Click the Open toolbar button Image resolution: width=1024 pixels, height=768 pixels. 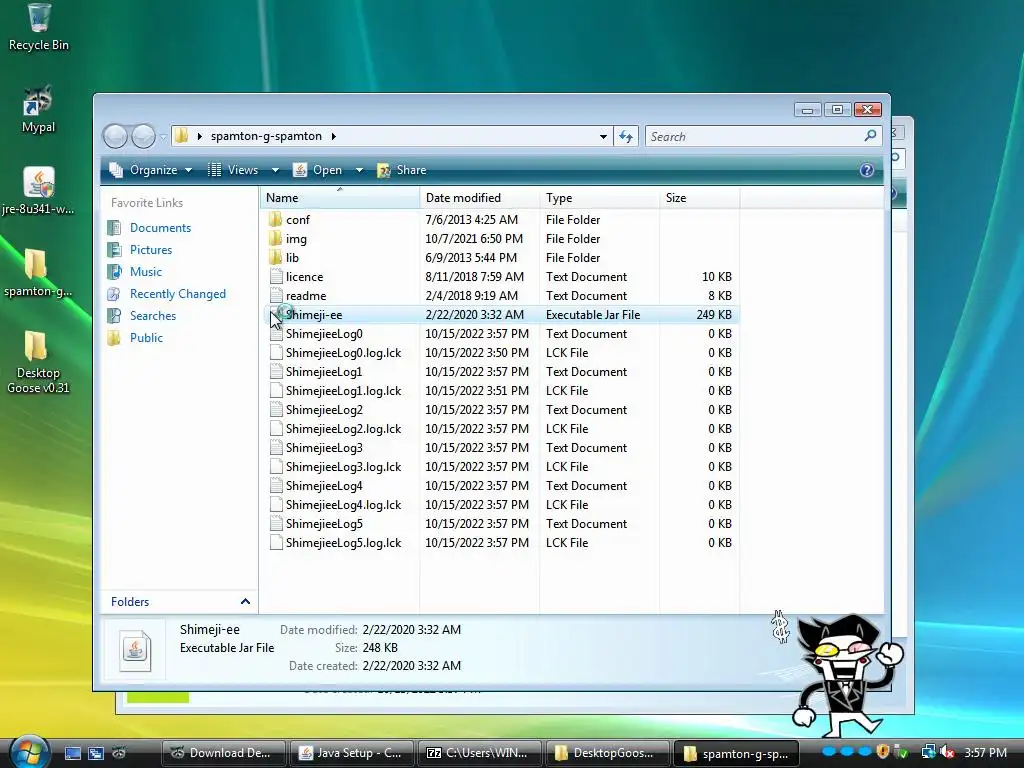click(318, 170)
